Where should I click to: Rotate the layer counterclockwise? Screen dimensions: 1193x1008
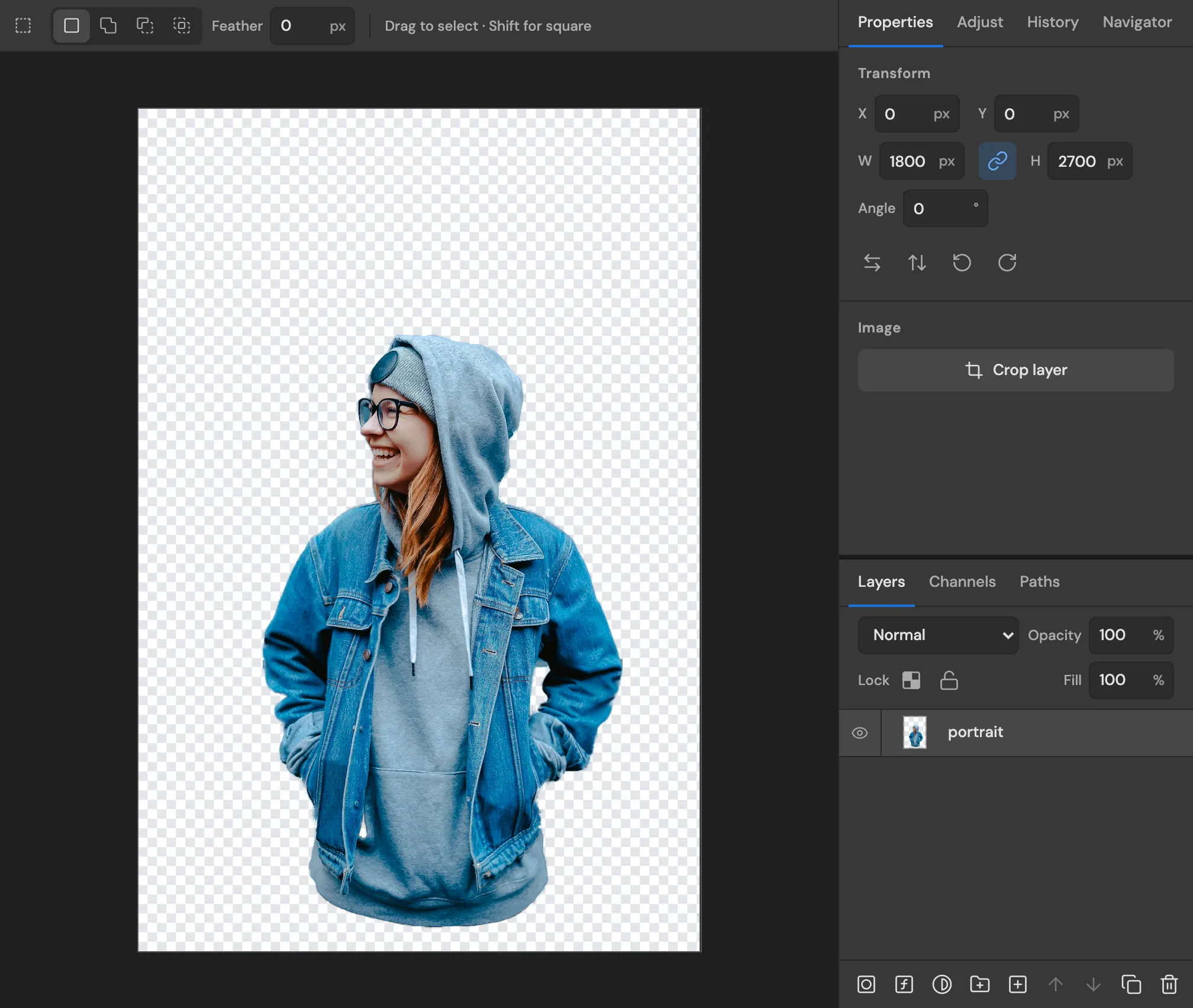(962, 263)
